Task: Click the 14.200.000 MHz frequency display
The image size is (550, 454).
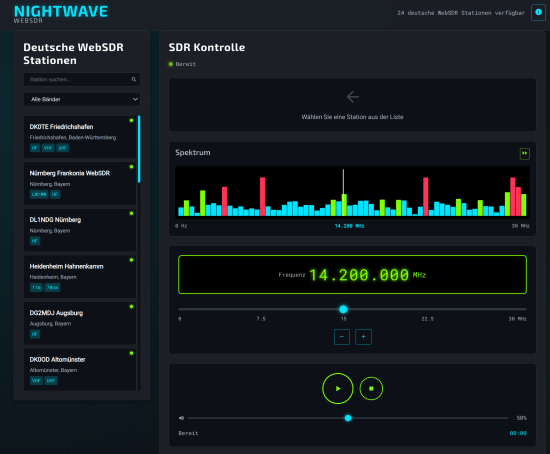Action: (x=352, y=274)
